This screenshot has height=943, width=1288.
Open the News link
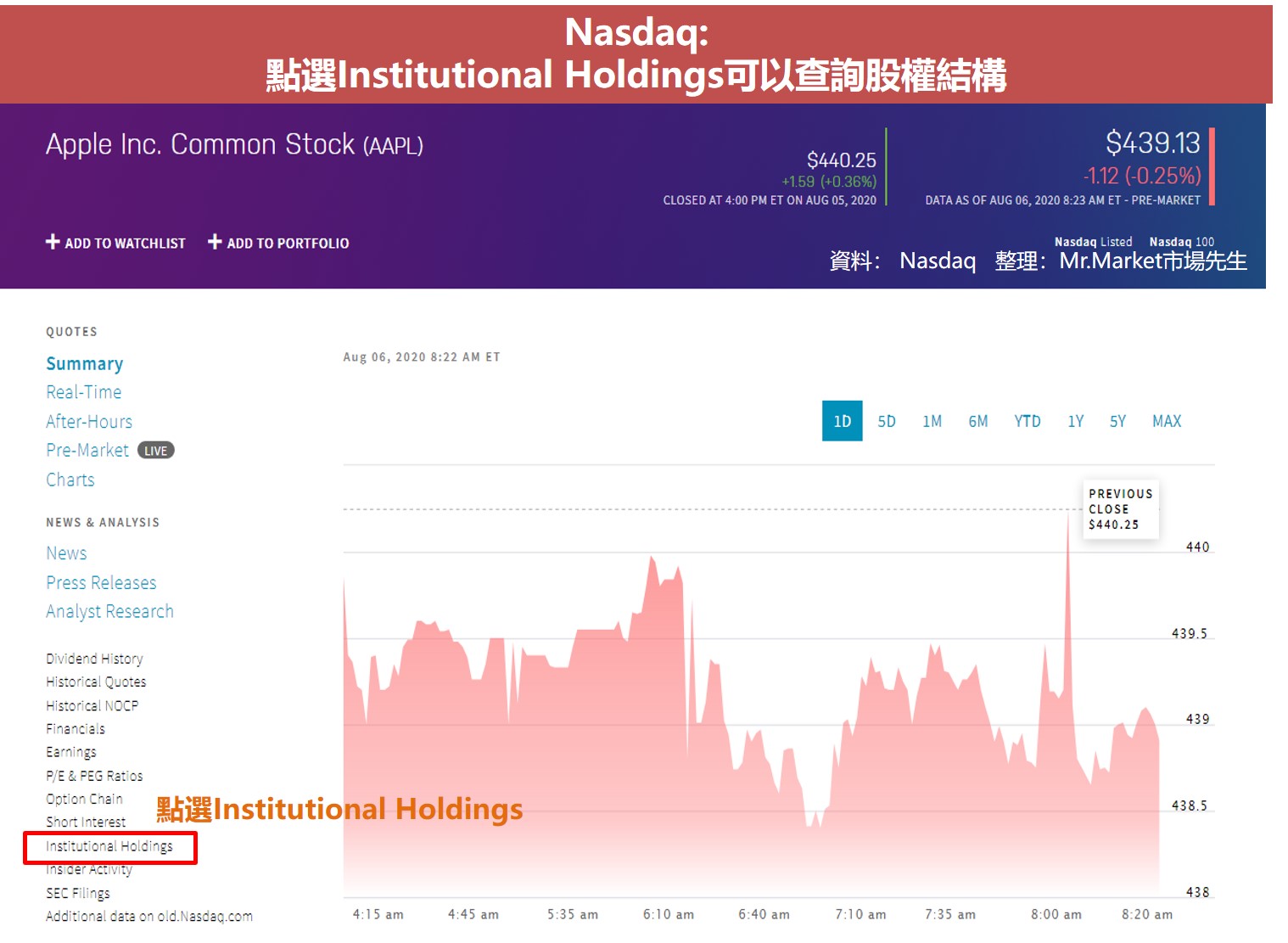pos(66,553)
